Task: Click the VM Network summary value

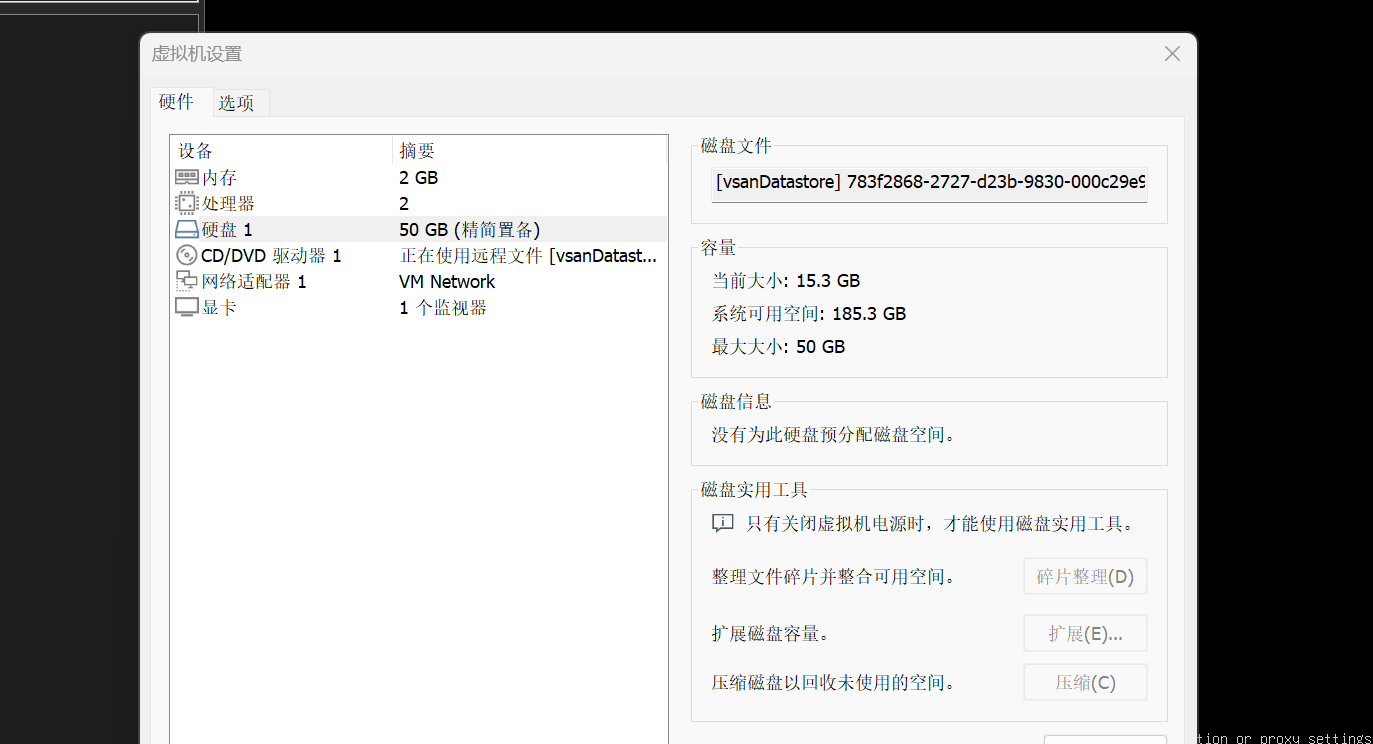Action: (447, 282)
